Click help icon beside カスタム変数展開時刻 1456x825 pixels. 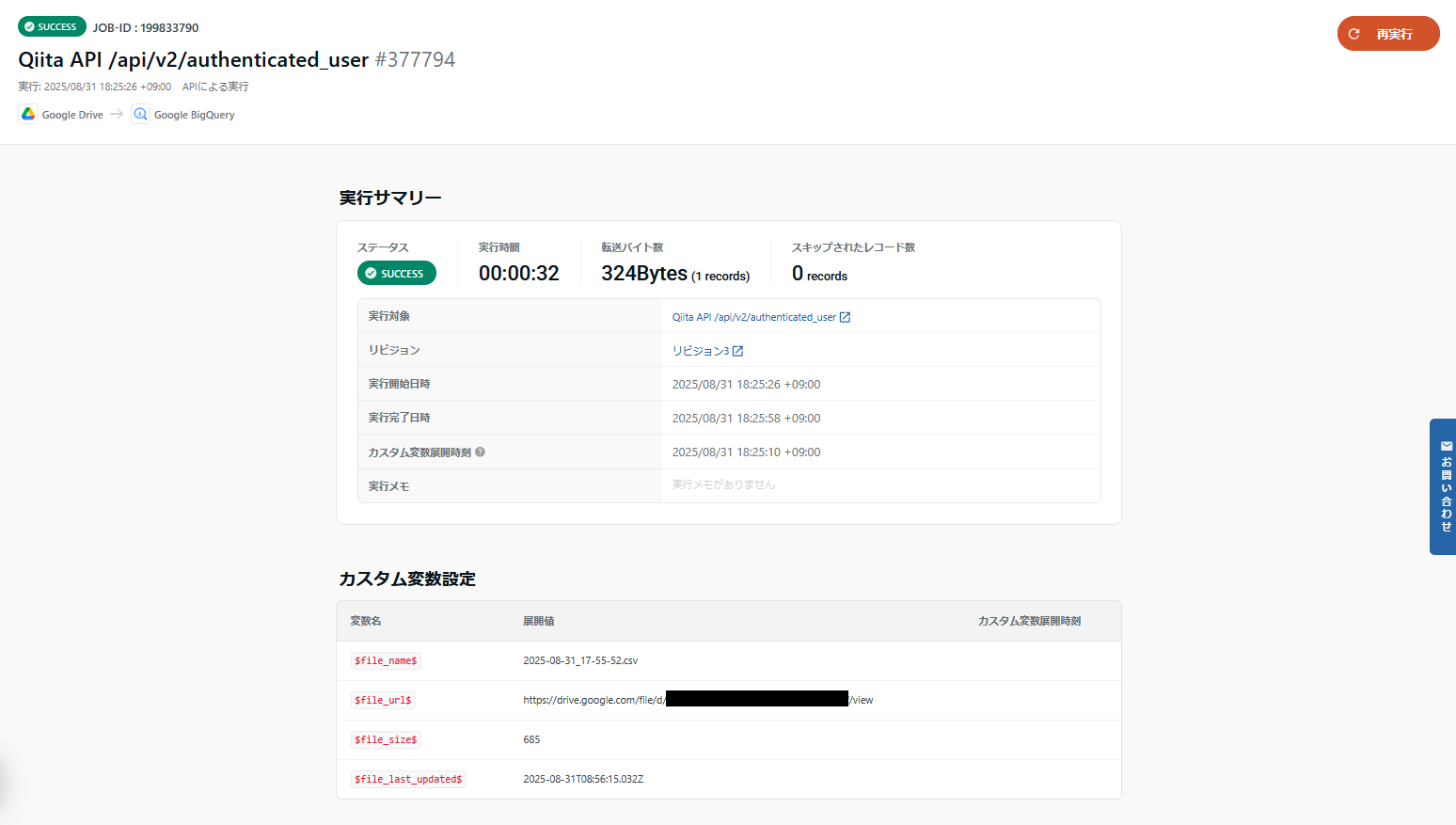pyautogui.click(x=480, y=452)
